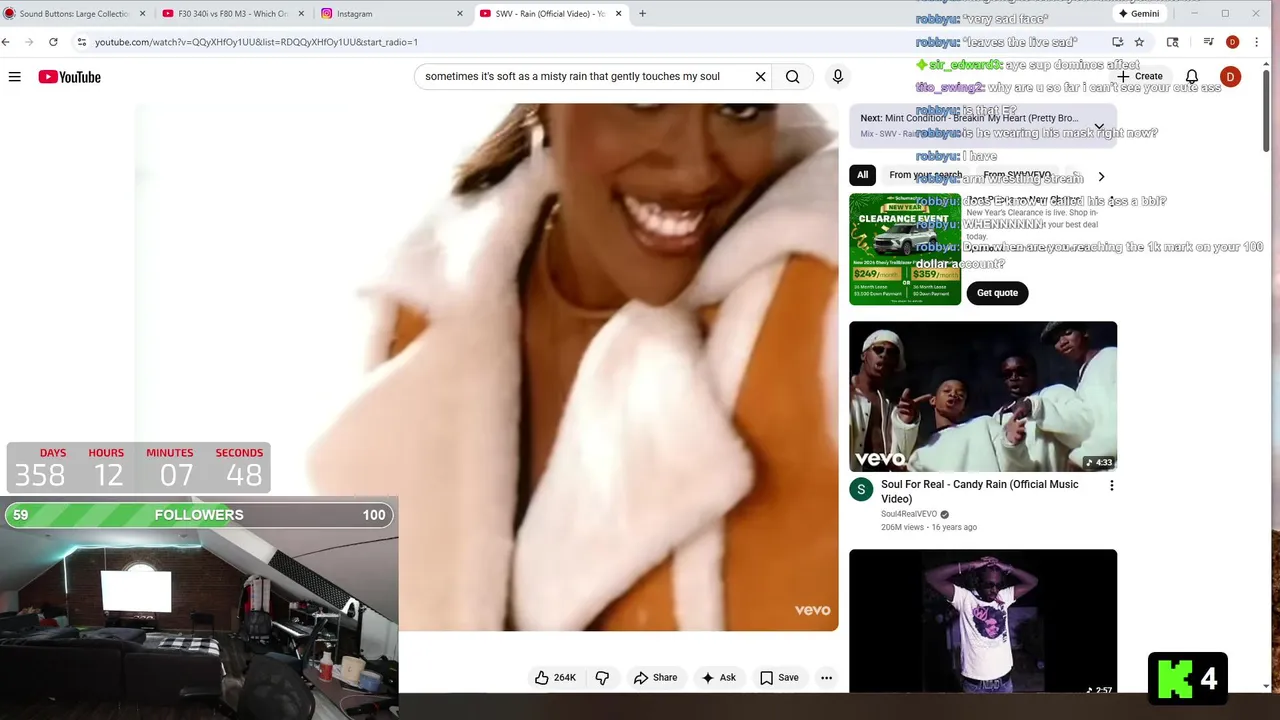Open the Chrome profile avatar
This screenshot has width=1280, height=720.
coord(1232,42)
